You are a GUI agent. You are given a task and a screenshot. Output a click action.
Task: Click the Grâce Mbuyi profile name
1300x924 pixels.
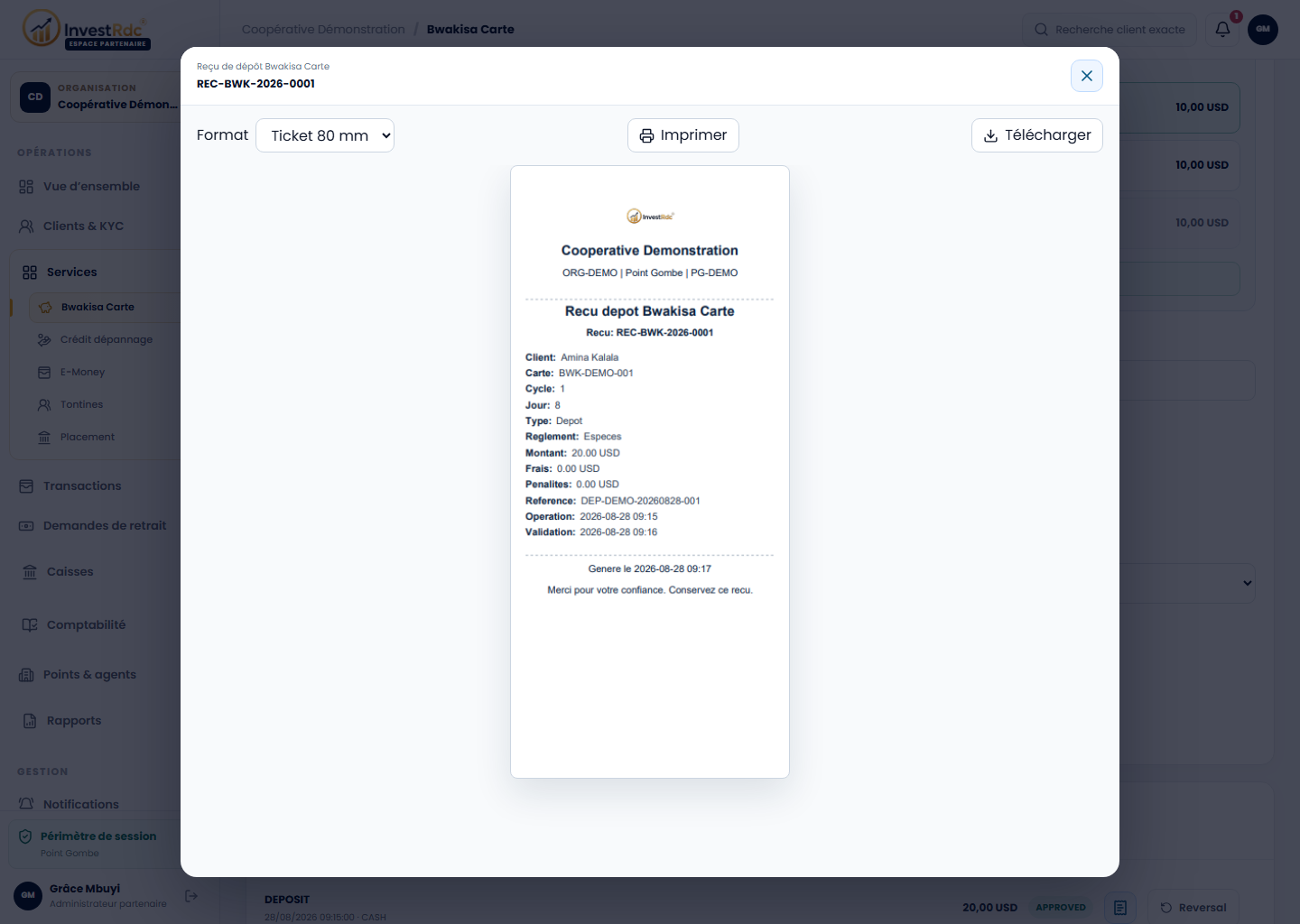click(x=85, y=889)
